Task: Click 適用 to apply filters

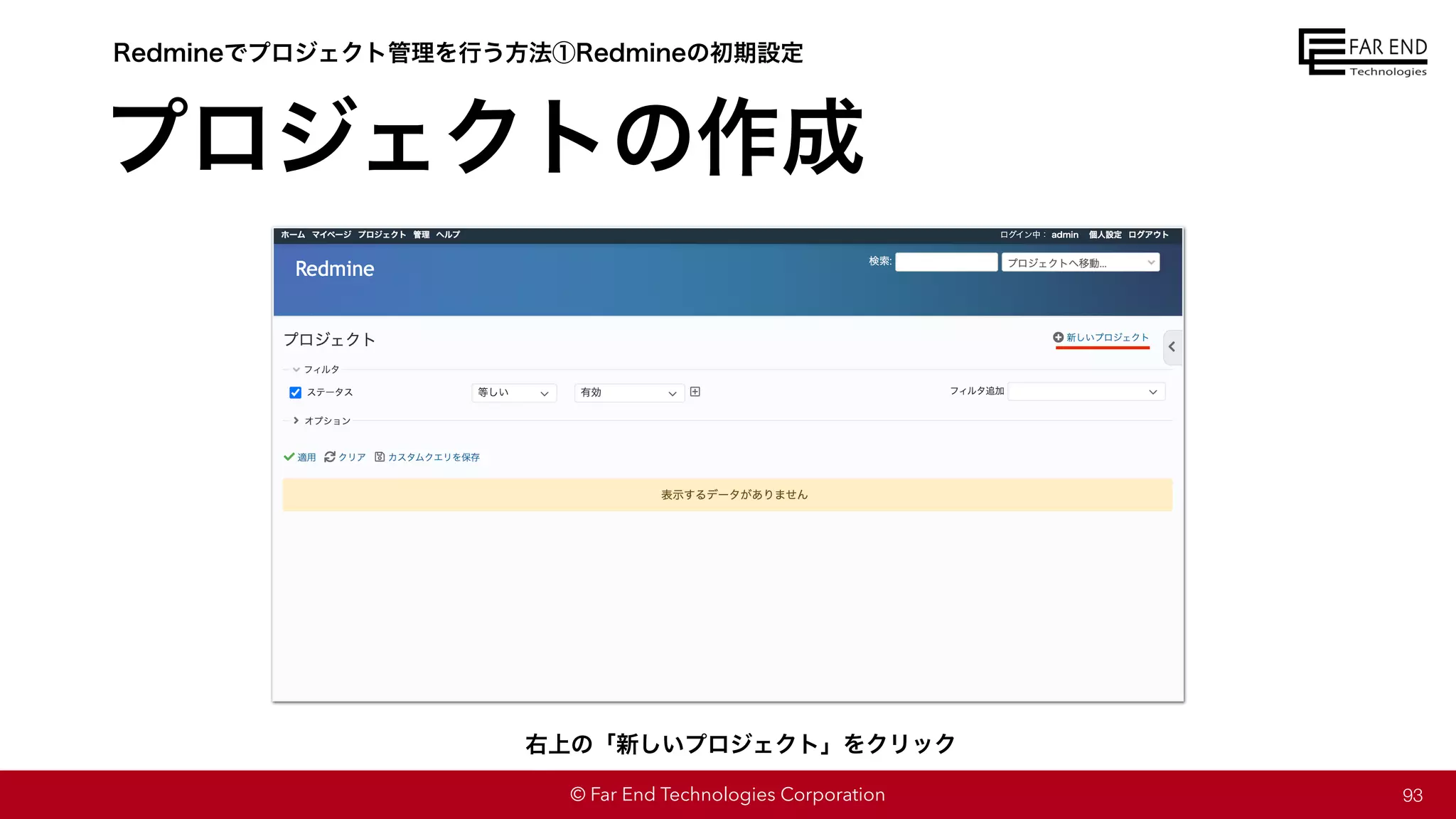Action: tap(306, 457)
